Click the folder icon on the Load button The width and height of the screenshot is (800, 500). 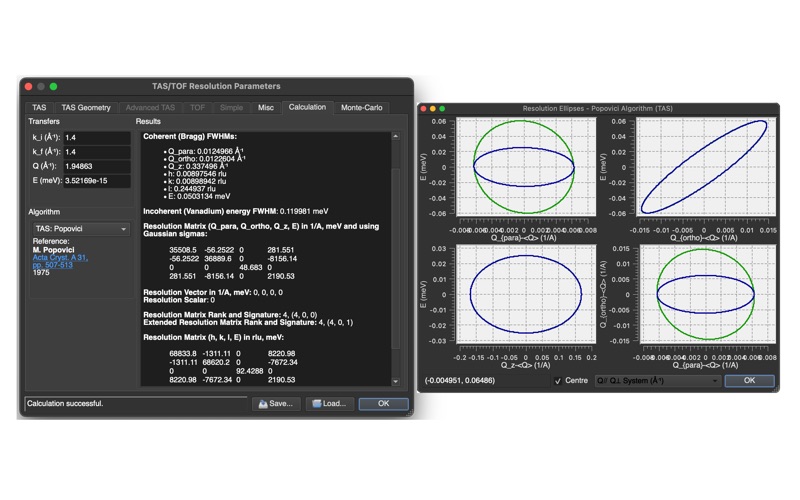click(x=317, y=404)
